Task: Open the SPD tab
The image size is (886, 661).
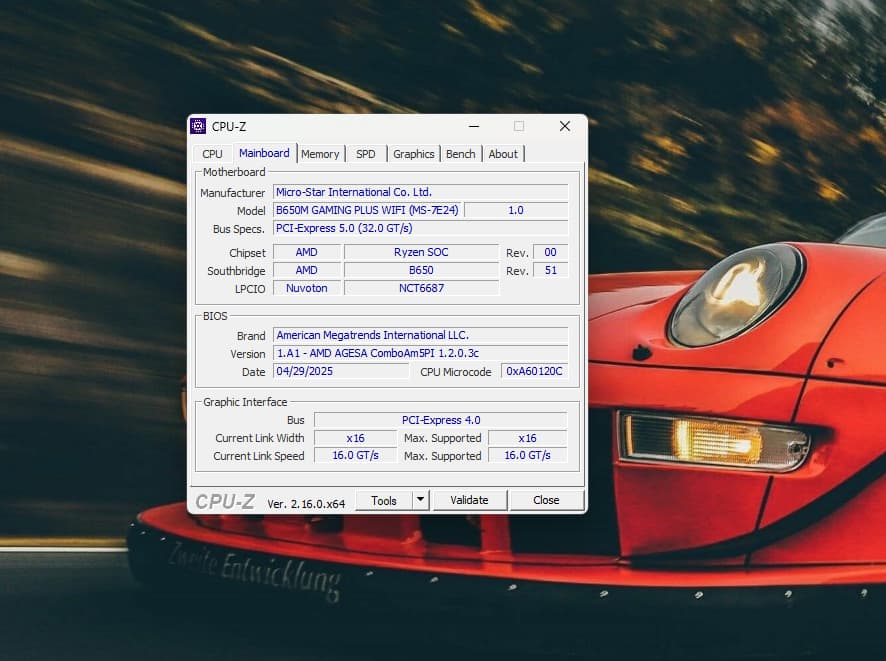Action: click(x=366, y=154)
